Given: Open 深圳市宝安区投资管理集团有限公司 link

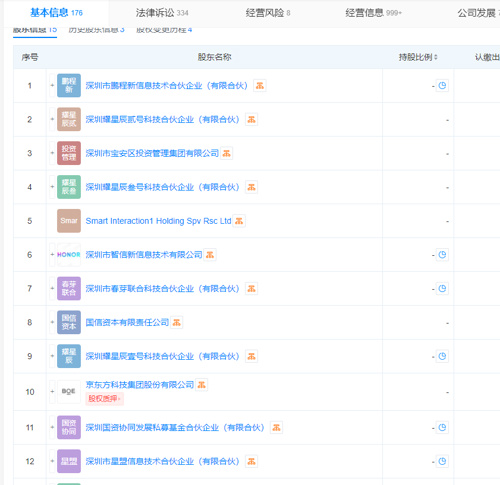Looking at the screenshot, I should pyautogui.click(x=152, y=153).
